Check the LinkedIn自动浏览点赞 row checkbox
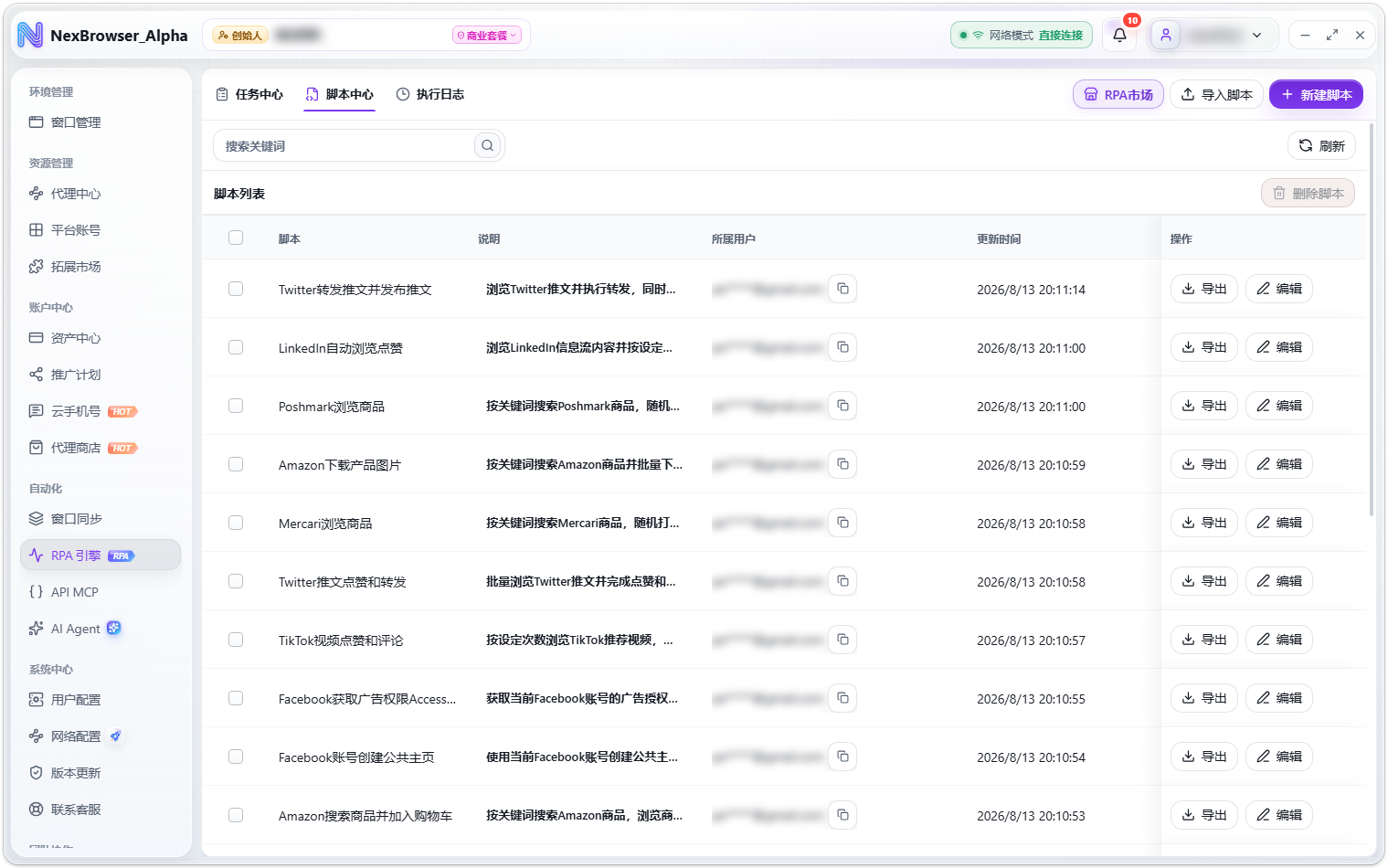Viewport: 1388px width, 868px height. point(236,347)
